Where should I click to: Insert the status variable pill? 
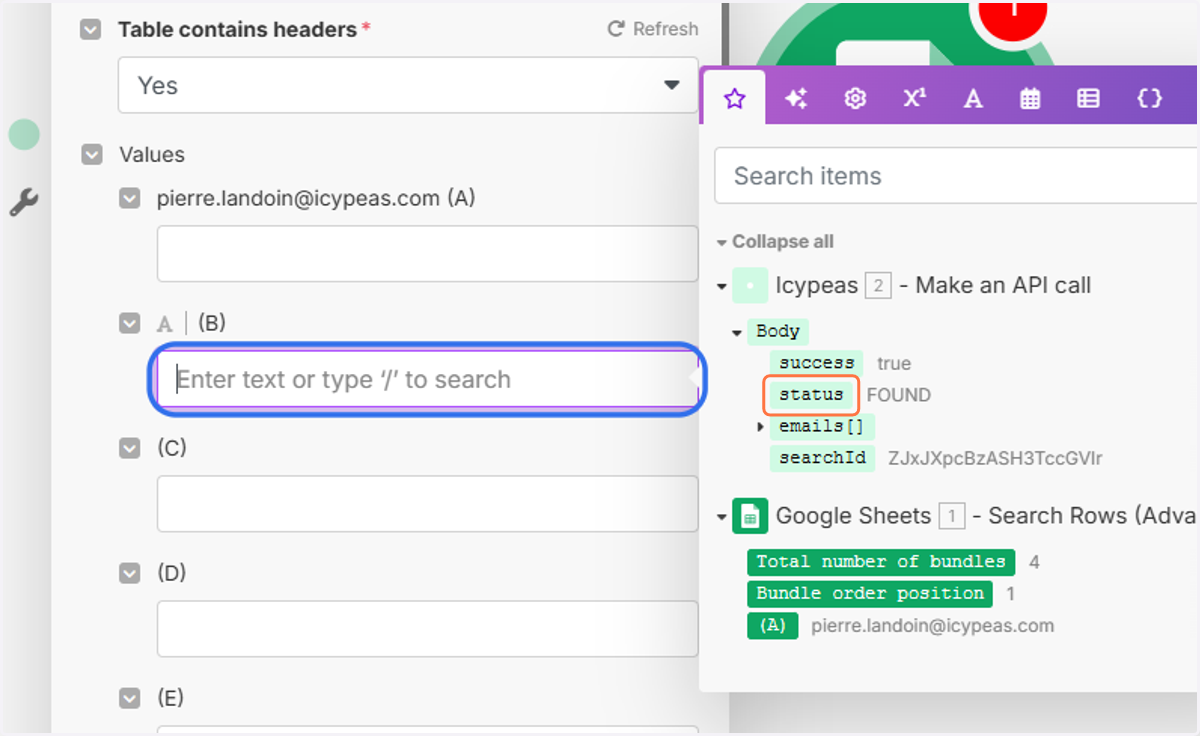tap(811, 395)
